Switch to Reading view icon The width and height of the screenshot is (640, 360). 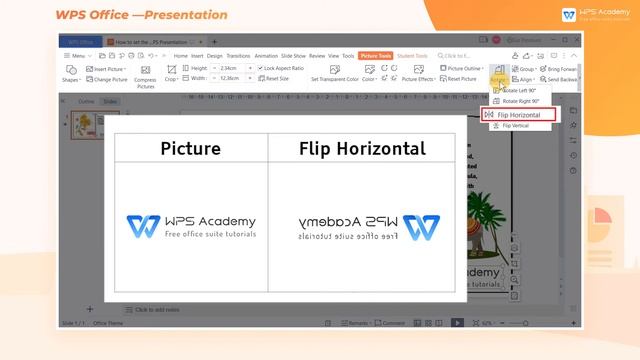coord(439,323)
